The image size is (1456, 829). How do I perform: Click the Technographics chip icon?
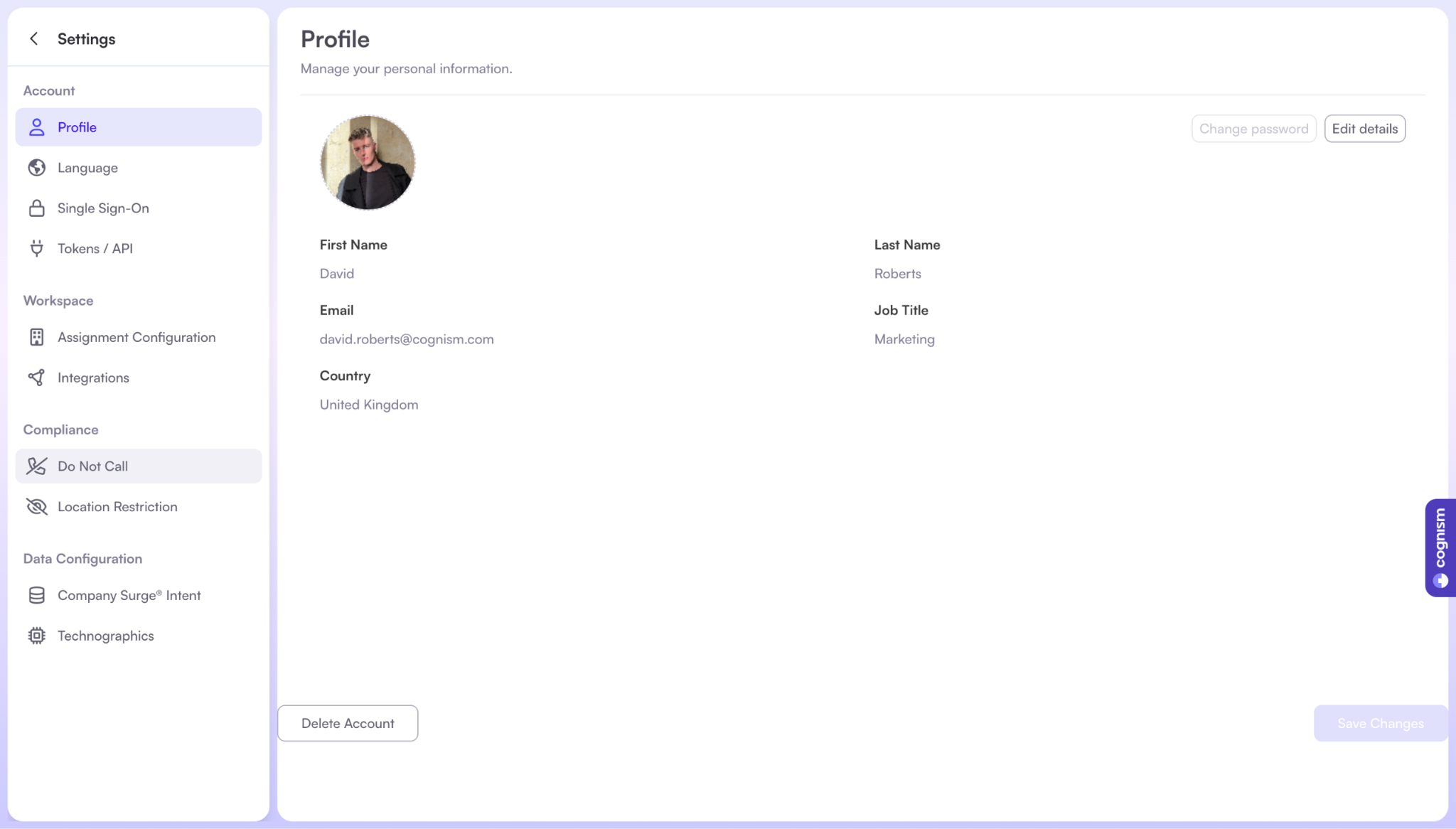tap(36, 636)
